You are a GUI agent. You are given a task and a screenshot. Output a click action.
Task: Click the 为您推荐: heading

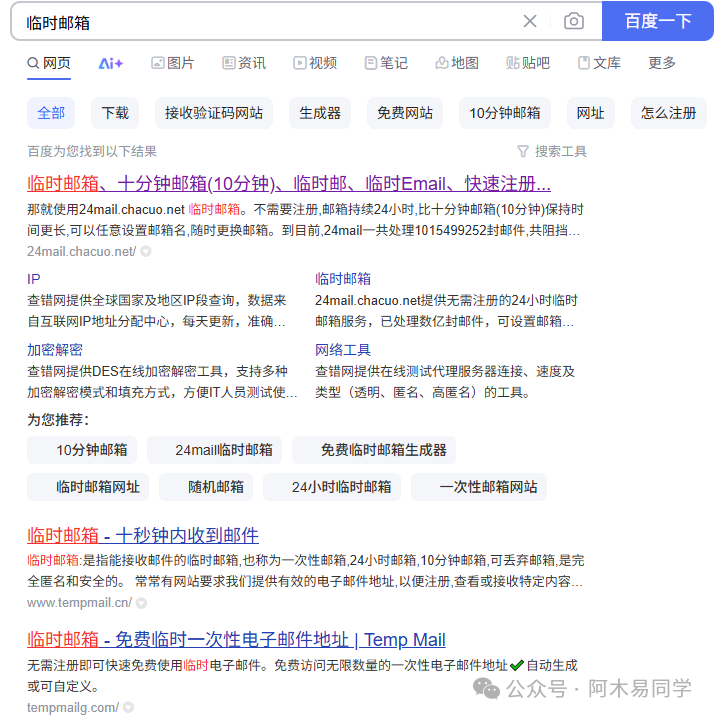(58, 419)
